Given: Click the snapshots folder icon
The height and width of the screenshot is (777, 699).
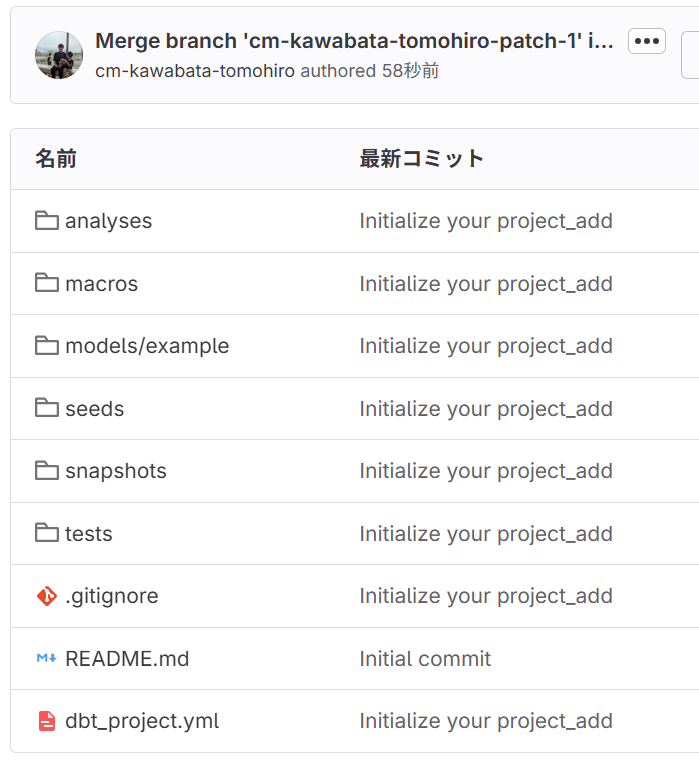Looking at the screenshot, I should [47, 470].
